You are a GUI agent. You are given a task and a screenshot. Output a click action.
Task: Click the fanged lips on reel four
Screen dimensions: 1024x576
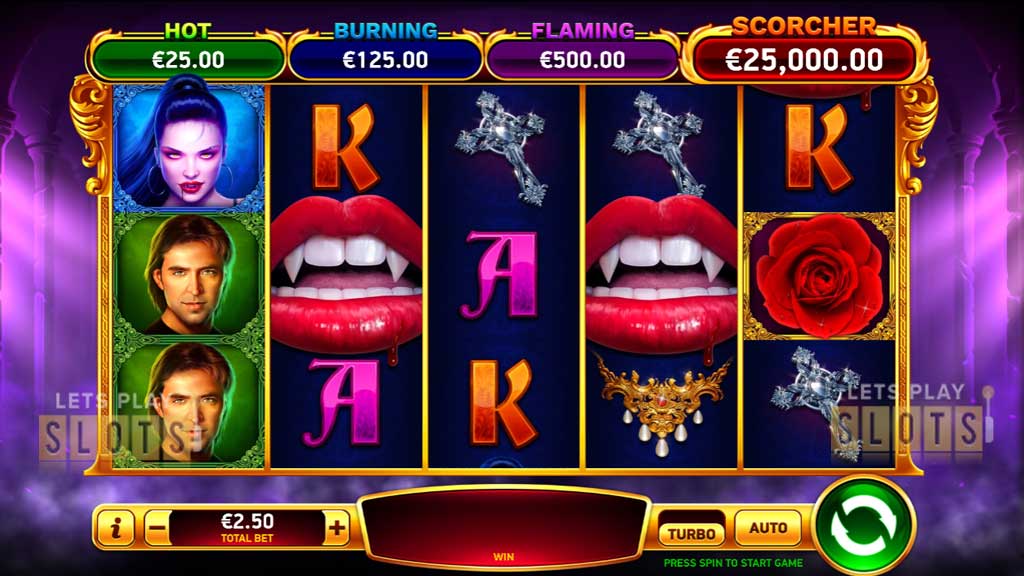[x=662, y=274]
